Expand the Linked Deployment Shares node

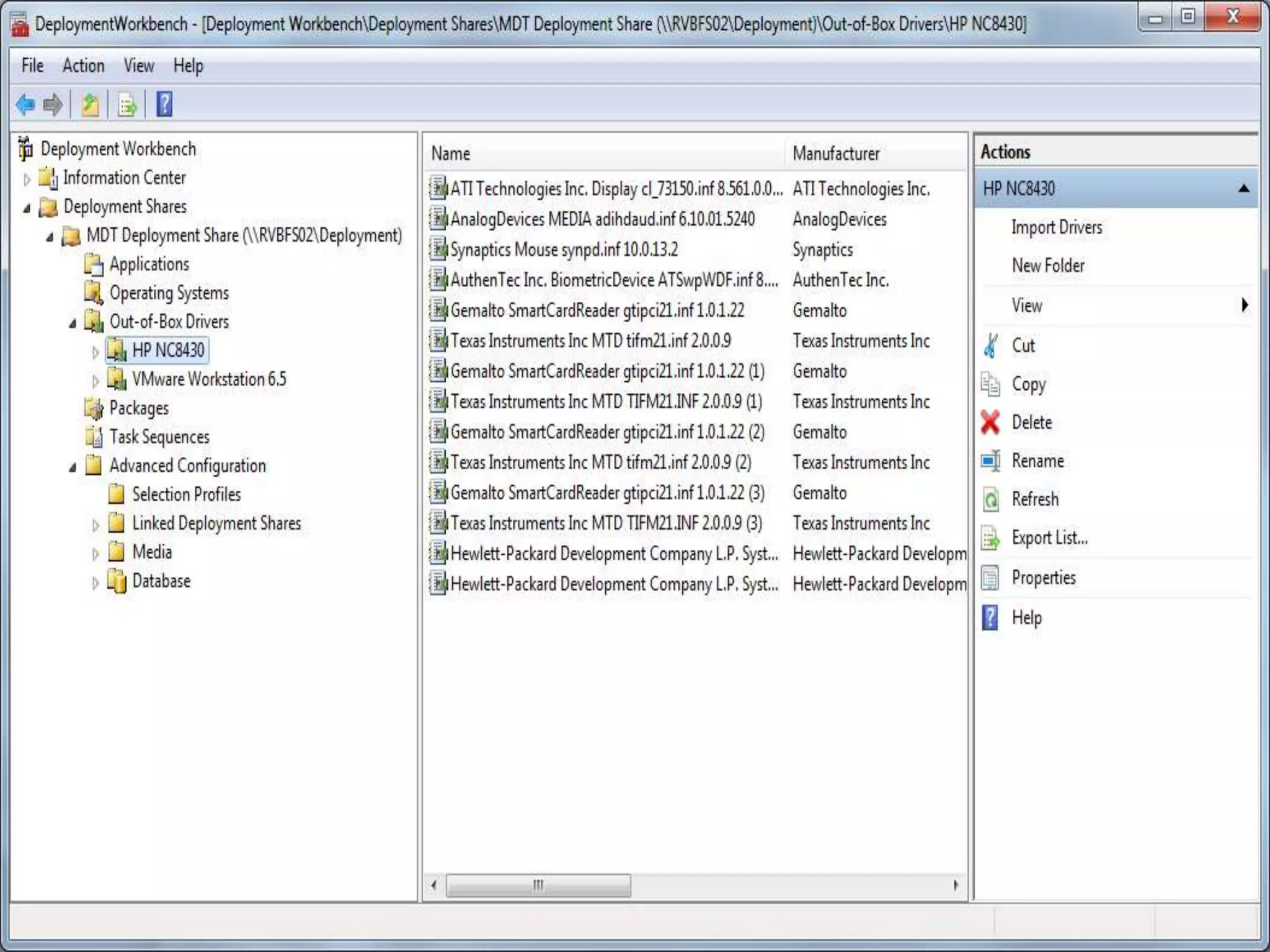point(95,525)
